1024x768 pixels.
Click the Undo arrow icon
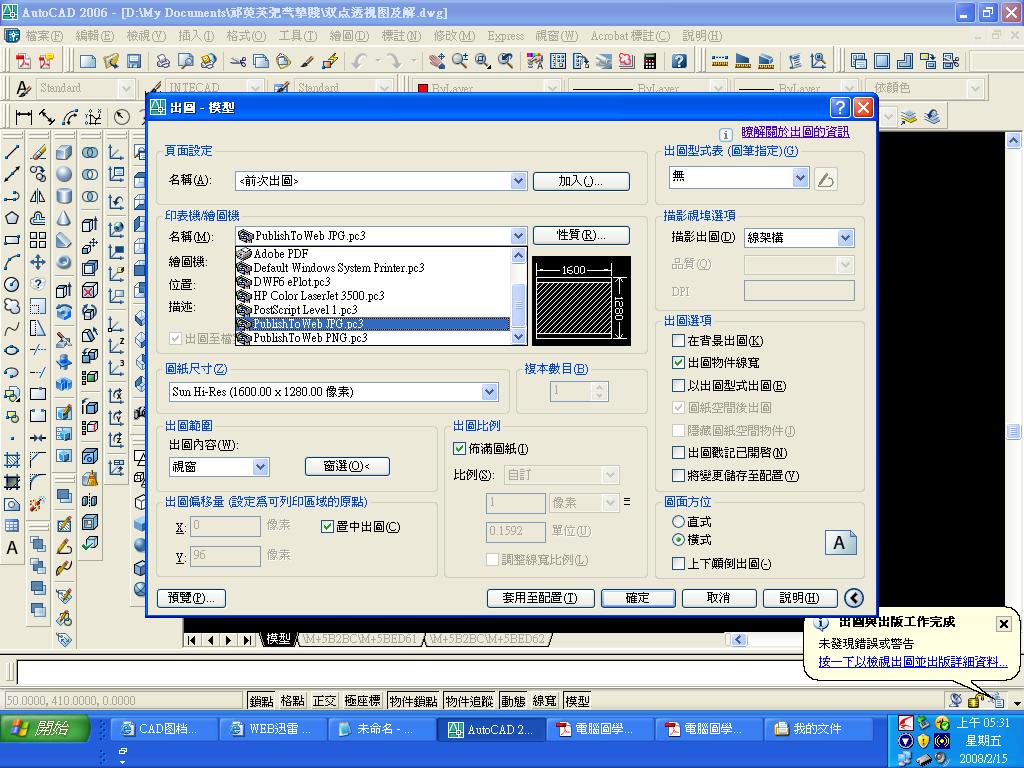click(x=359, y=61)
